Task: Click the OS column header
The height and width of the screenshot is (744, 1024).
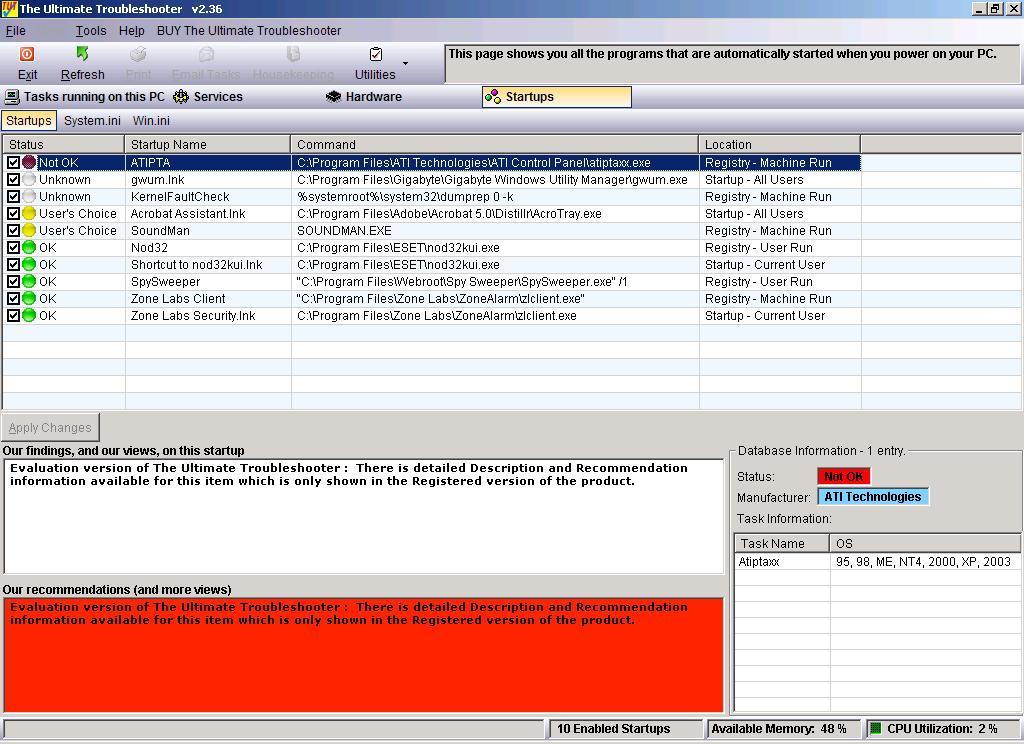Action: 925,543
